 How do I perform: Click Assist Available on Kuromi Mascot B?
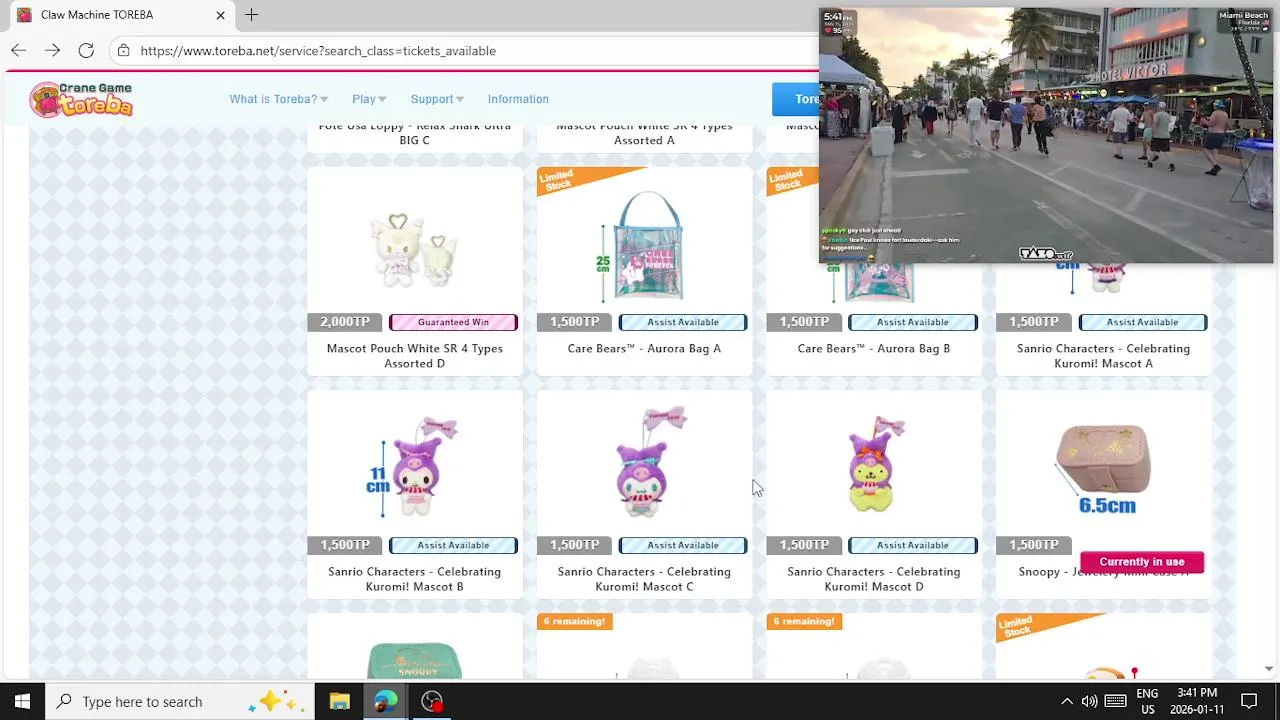coord(453,545)
